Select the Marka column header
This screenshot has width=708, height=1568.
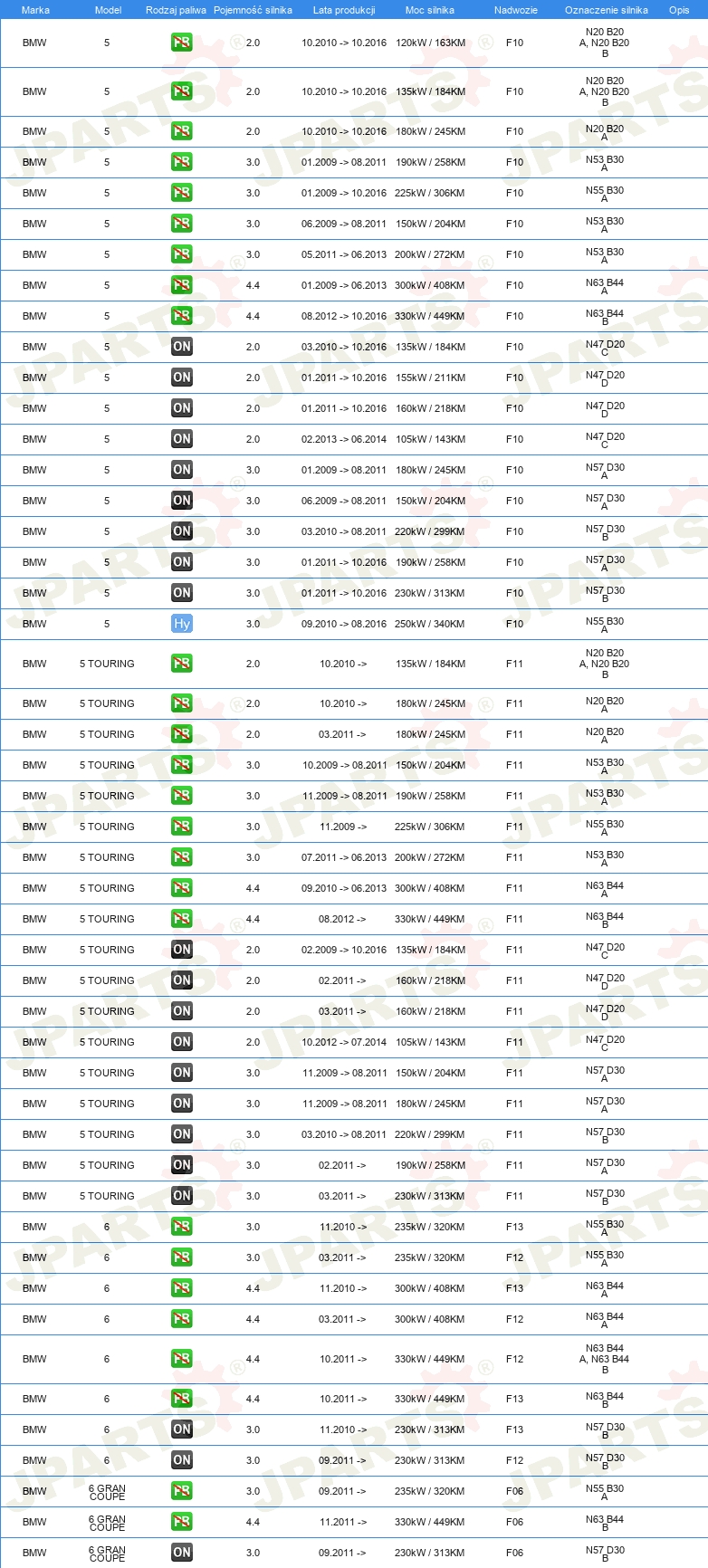[35, 10]
